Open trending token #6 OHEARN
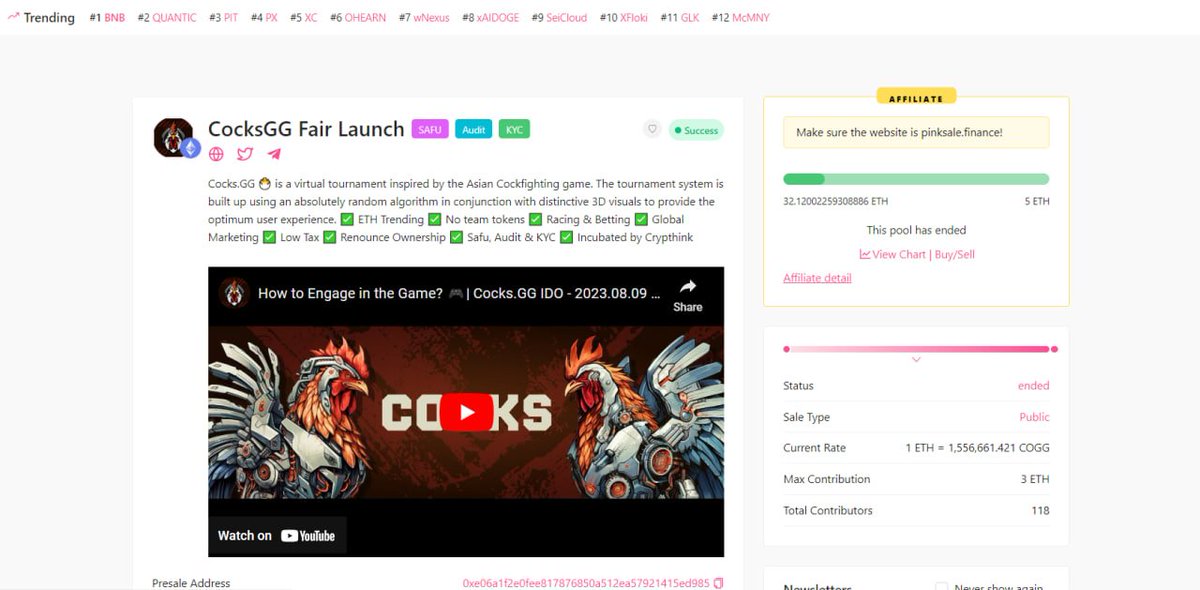Image resolution: width=1200 pixels, height=590 pixels. pyautogui.click(x=358, y=18)
